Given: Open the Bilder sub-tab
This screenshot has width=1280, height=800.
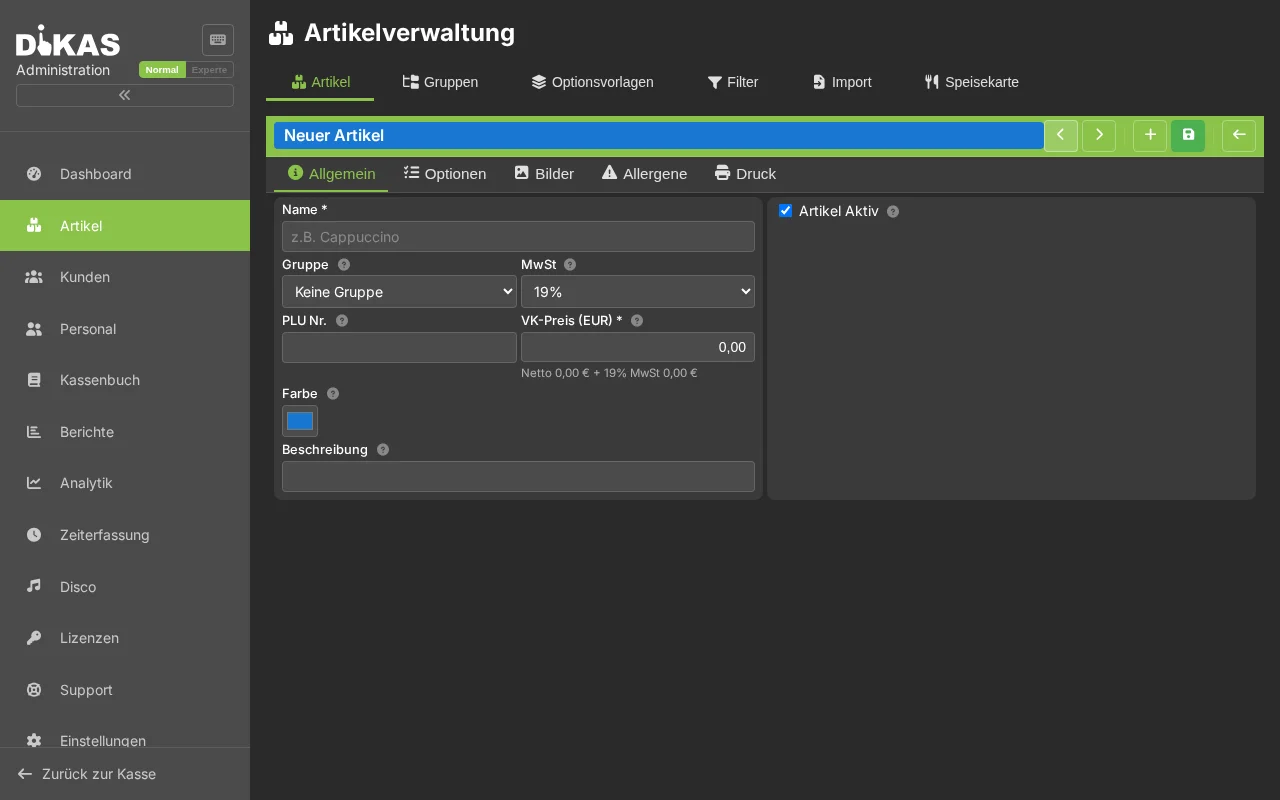Looking at the screenshot, I should click(x=544, y=174).
